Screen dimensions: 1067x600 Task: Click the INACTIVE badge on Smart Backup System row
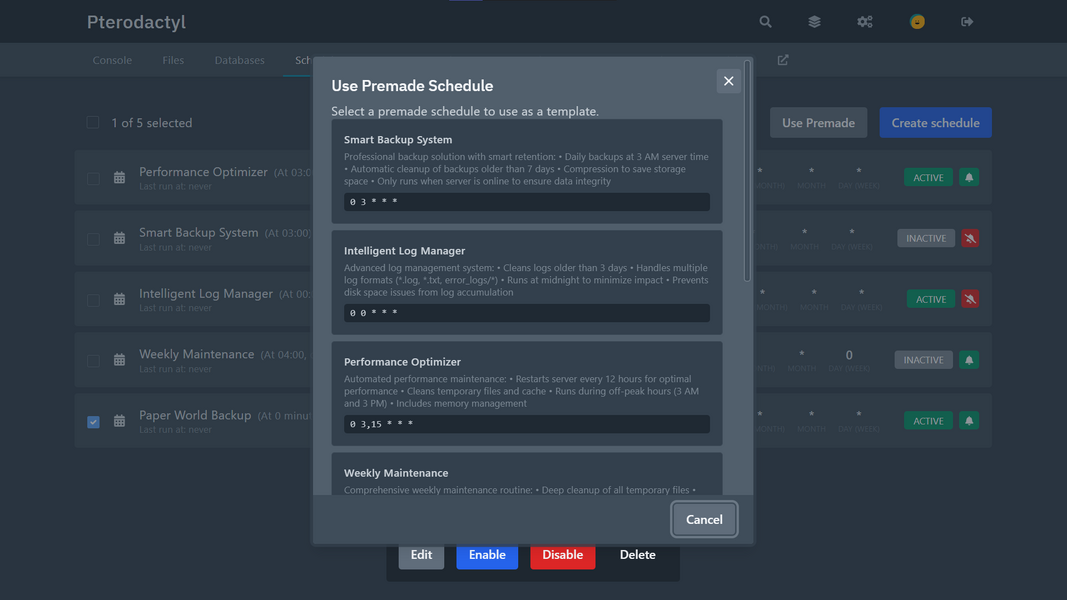click(926, 238)
